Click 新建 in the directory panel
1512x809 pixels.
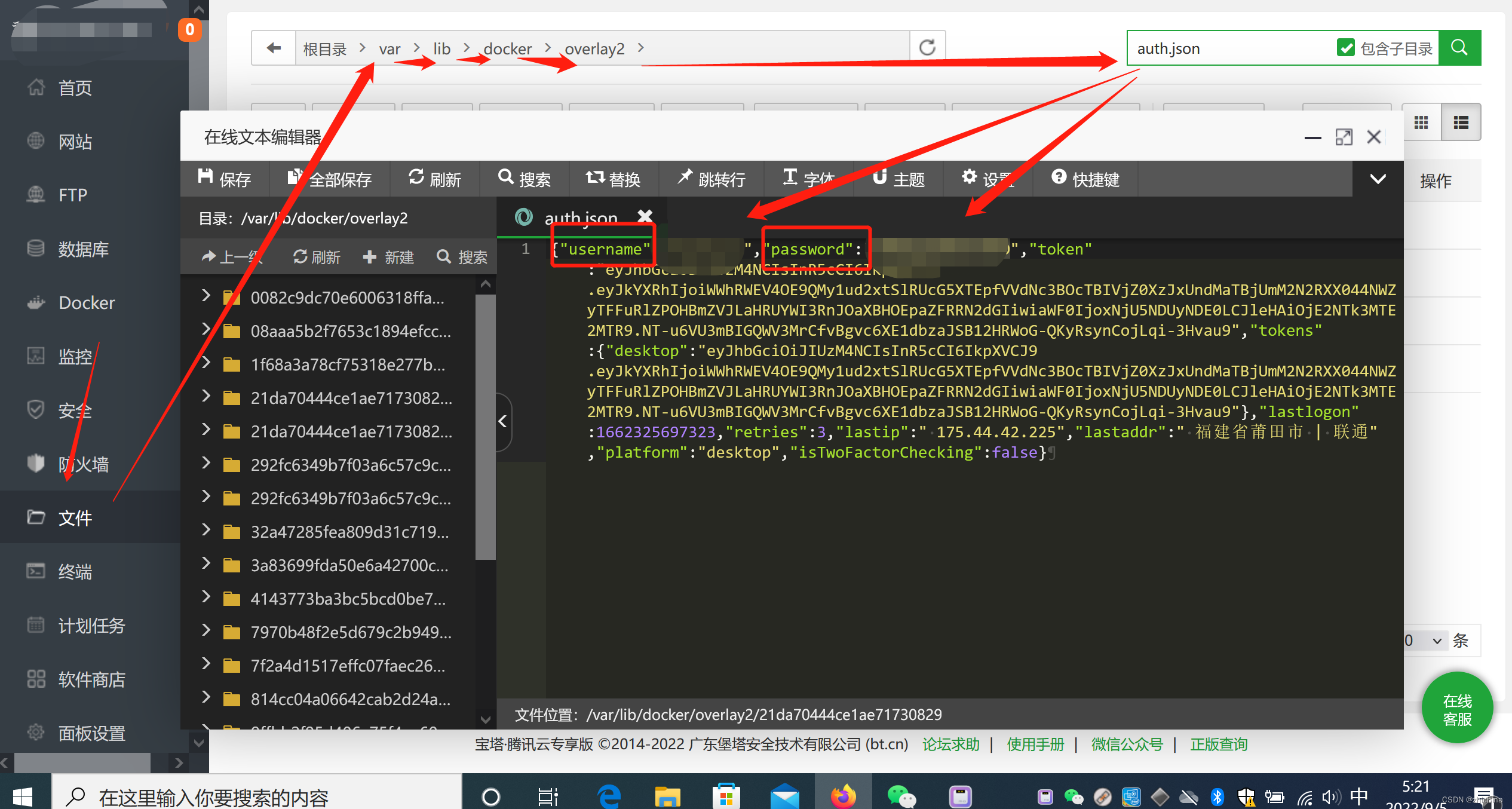388,258
